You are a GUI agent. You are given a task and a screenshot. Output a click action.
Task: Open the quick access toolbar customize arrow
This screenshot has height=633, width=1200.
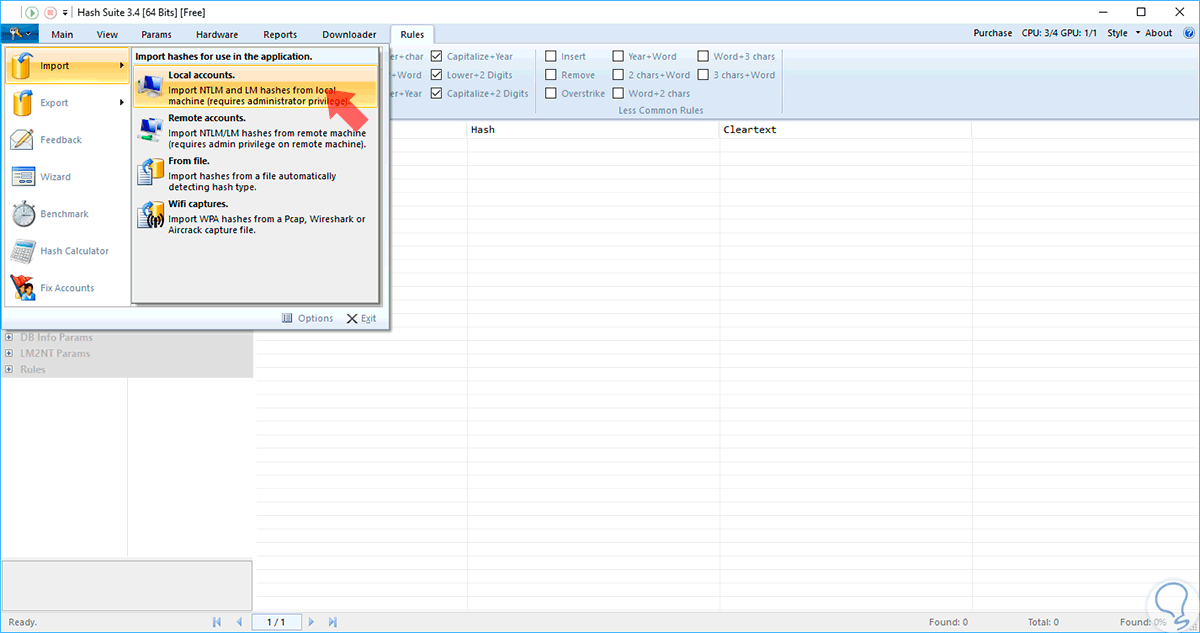pyautogui.click(x=66, y=13)
